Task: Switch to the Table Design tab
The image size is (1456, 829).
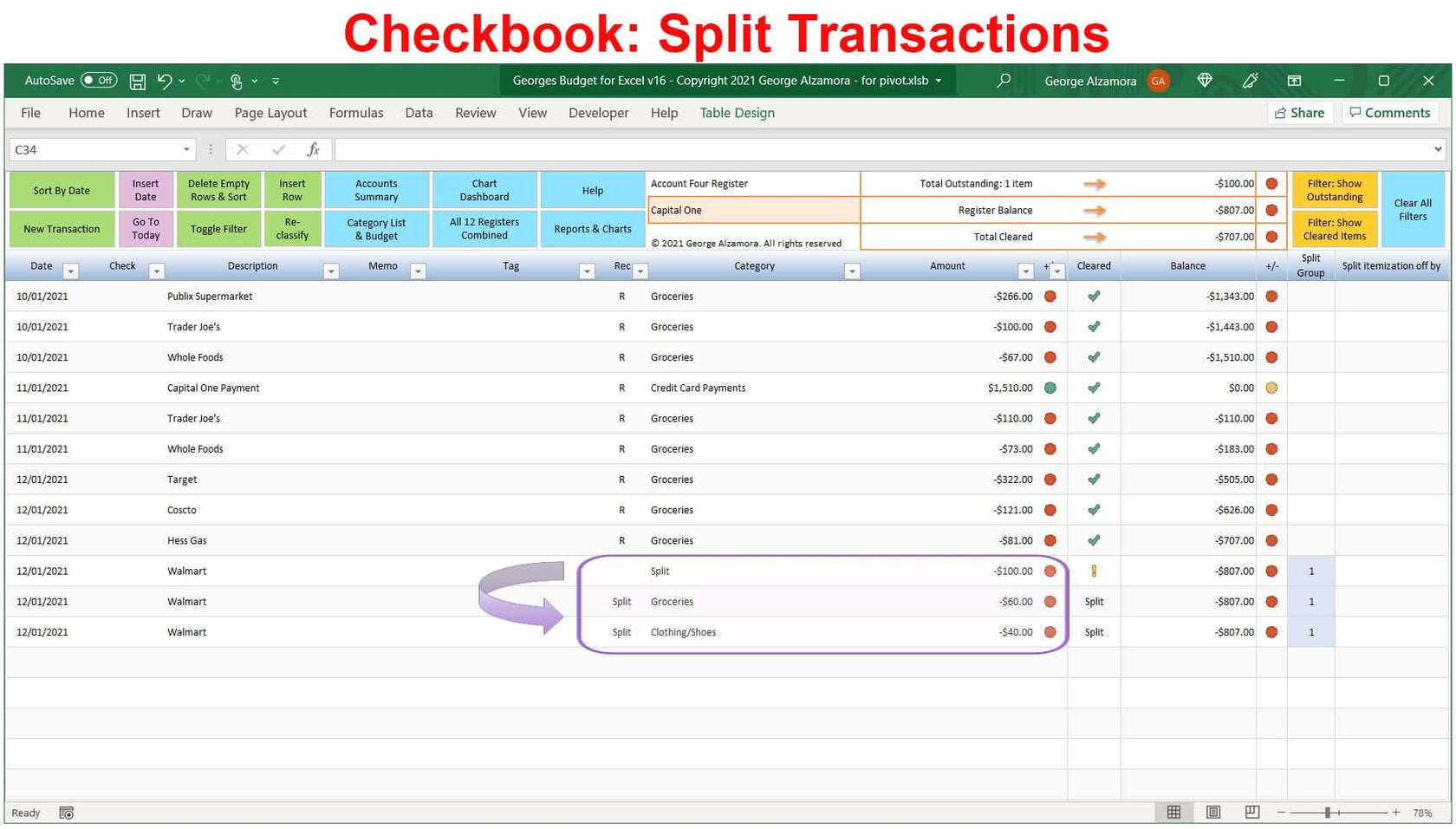Action: (736, 113)
